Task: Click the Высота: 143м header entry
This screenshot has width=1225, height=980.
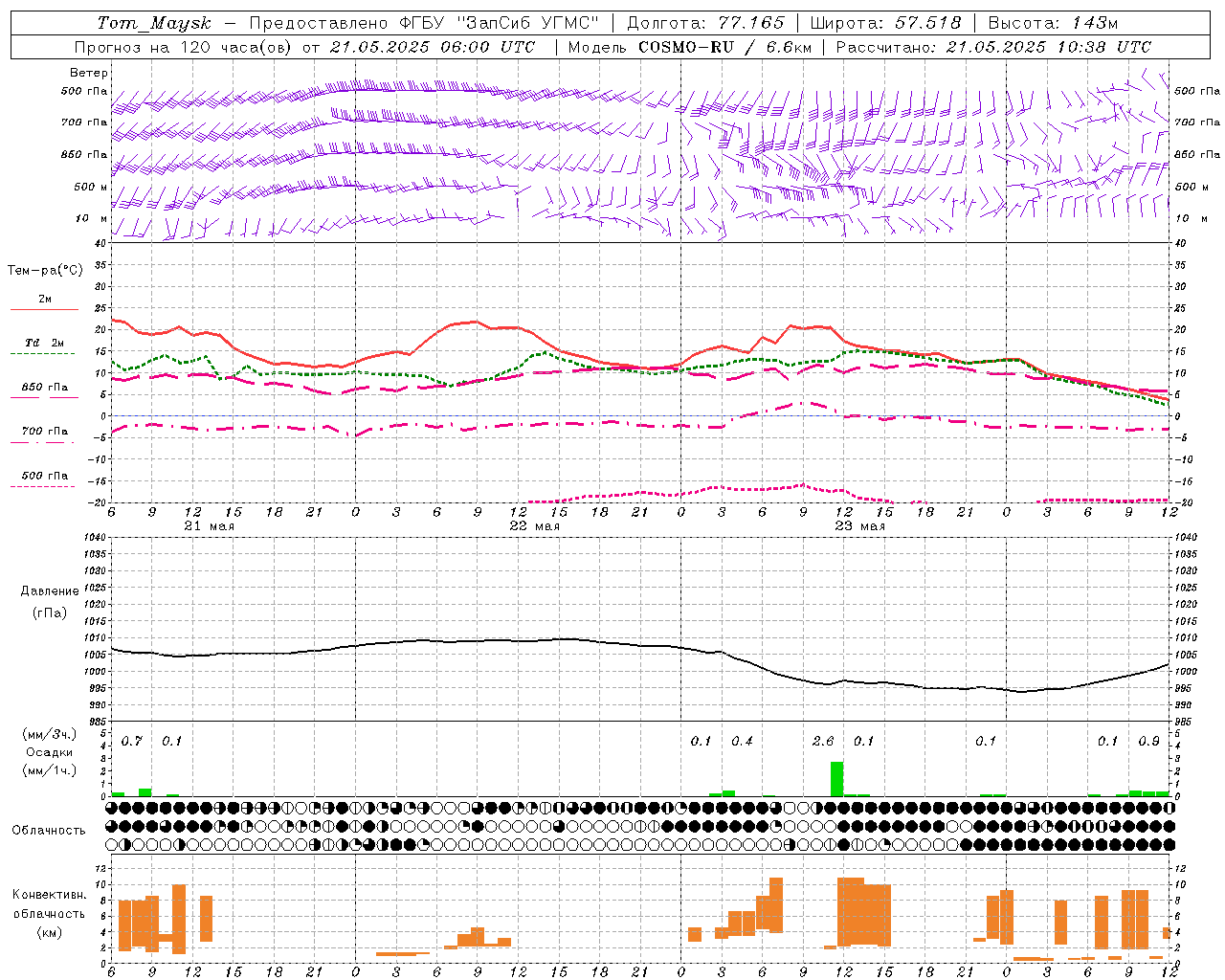Action: pyautogui.click(x=1053, y=23)
